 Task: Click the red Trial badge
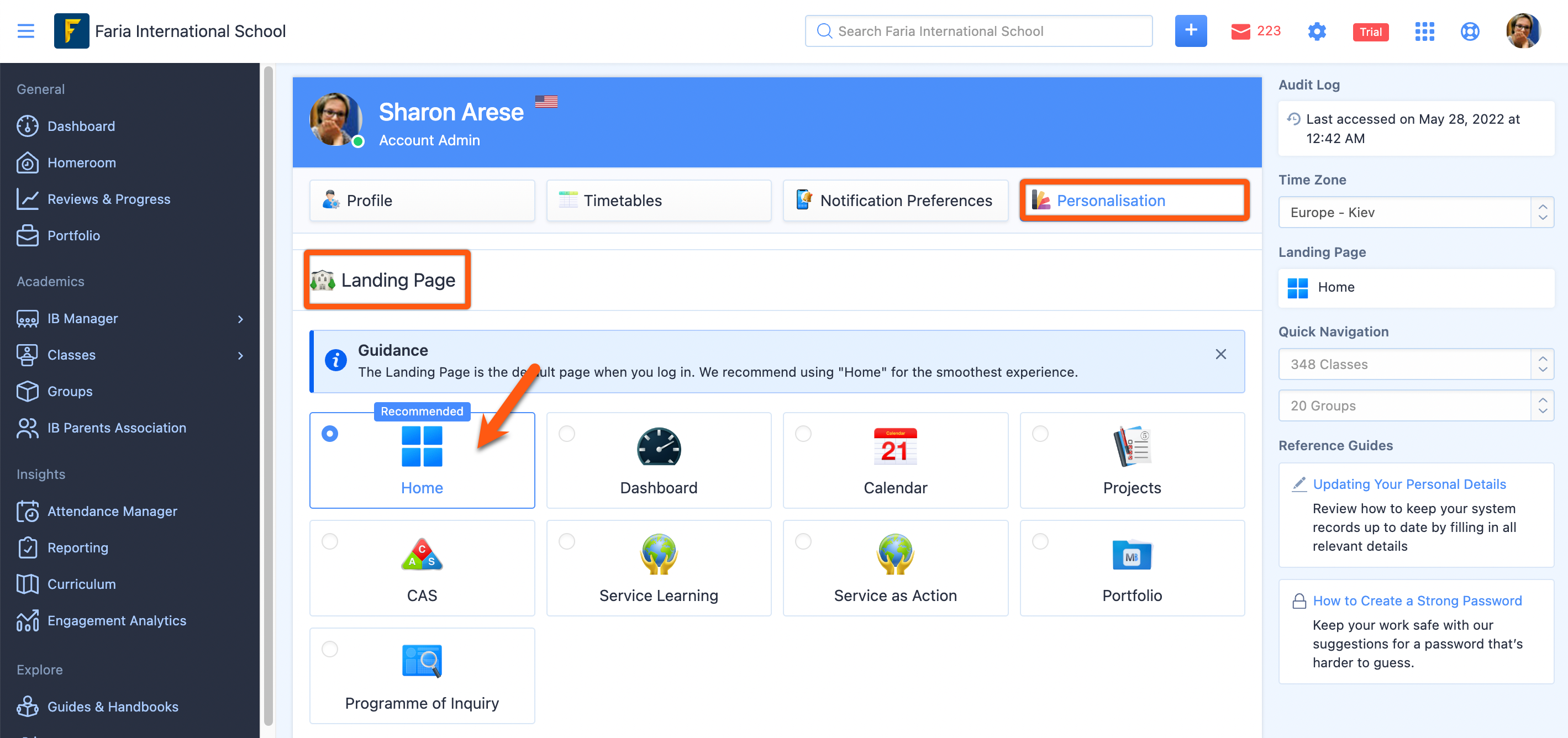coord(1370,31)
